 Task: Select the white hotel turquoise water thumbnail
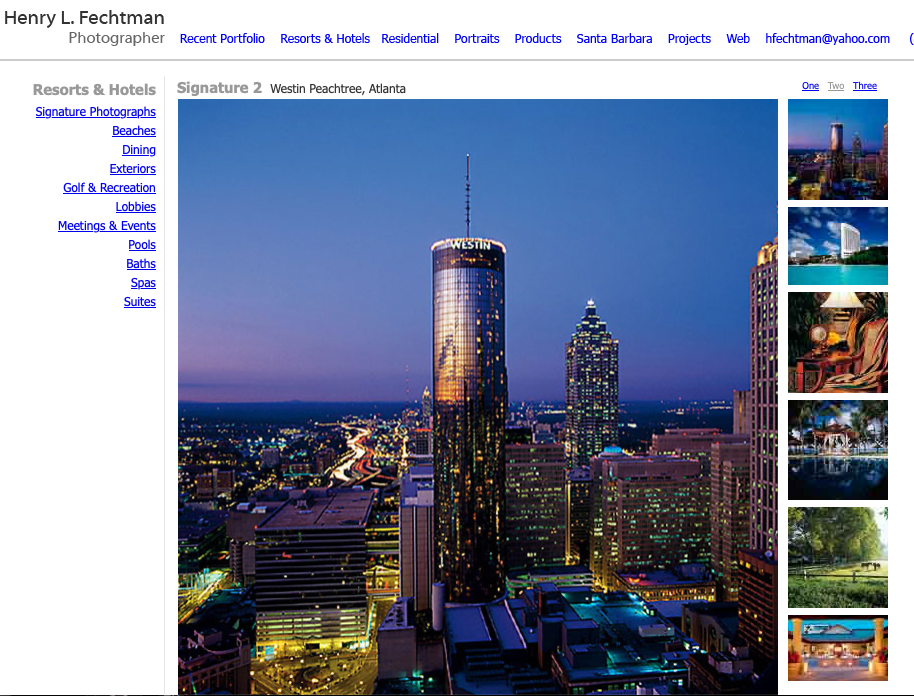837,246
